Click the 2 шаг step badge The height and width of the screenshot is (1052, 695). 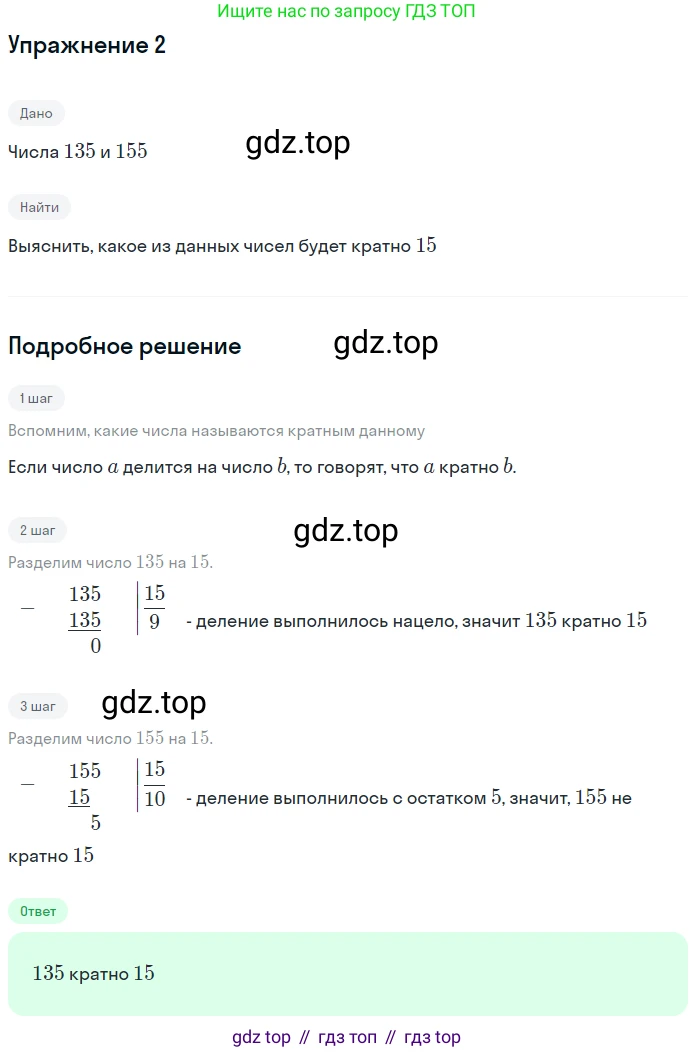(x=38, y=530)
